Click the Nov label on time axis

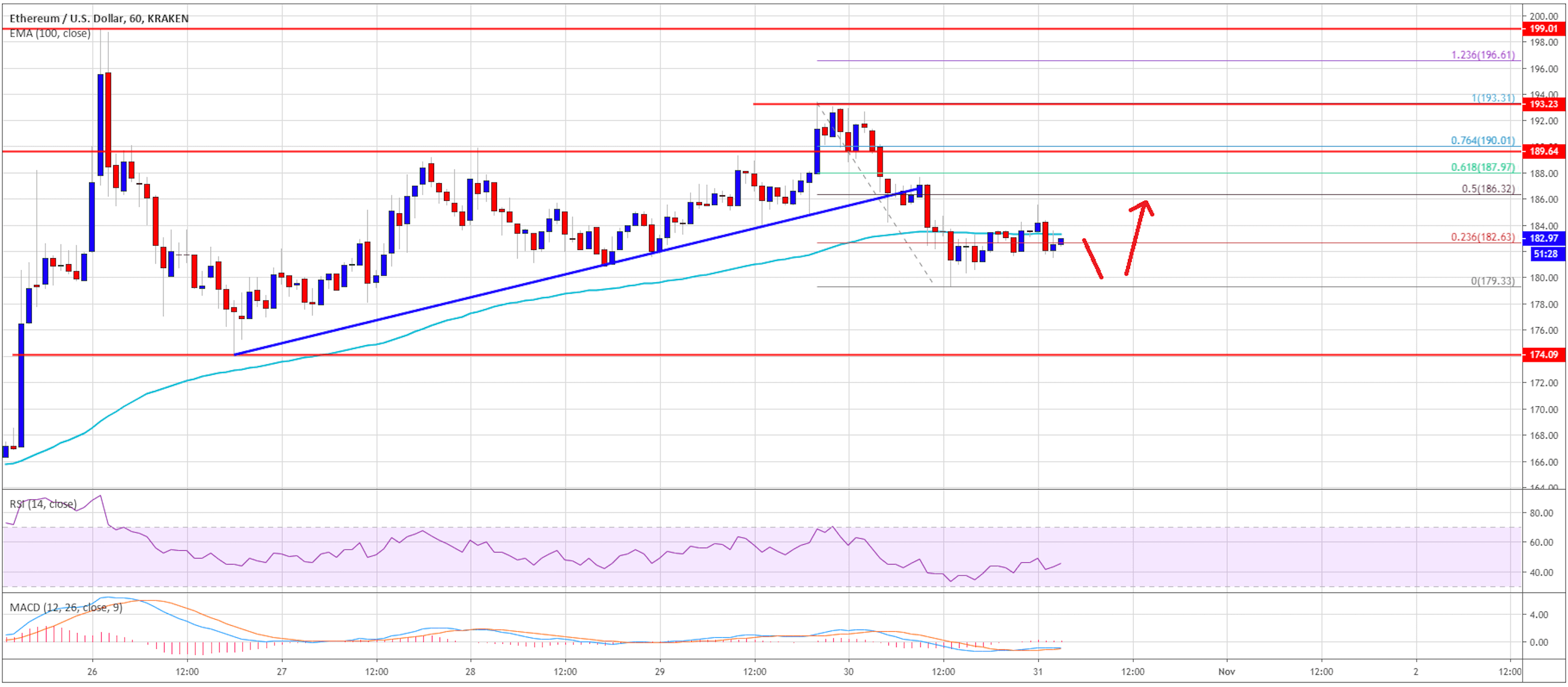pos(1226,672)
